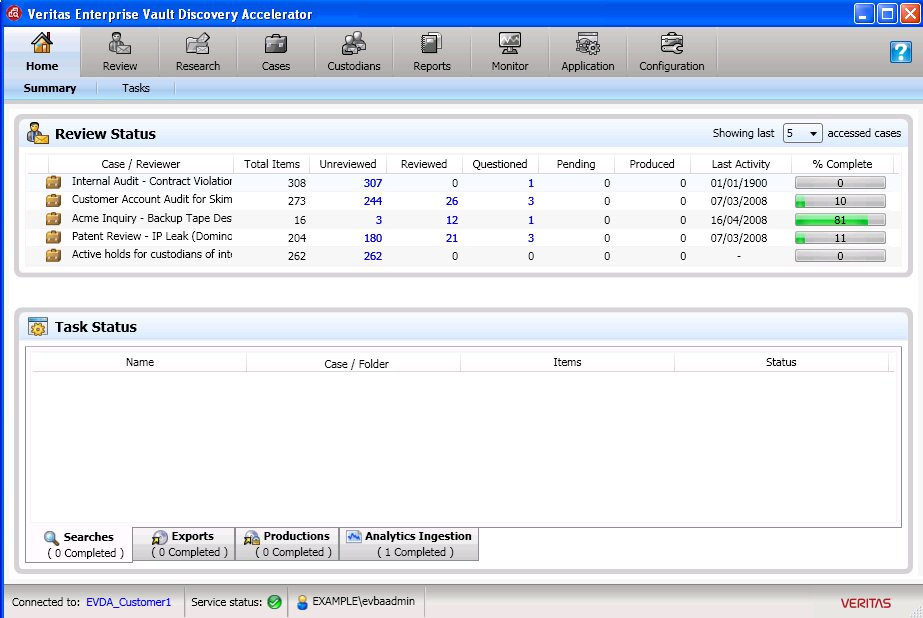The image size is (923, 618).
Task: Select the Productions task tab
Action: point(287,544)
